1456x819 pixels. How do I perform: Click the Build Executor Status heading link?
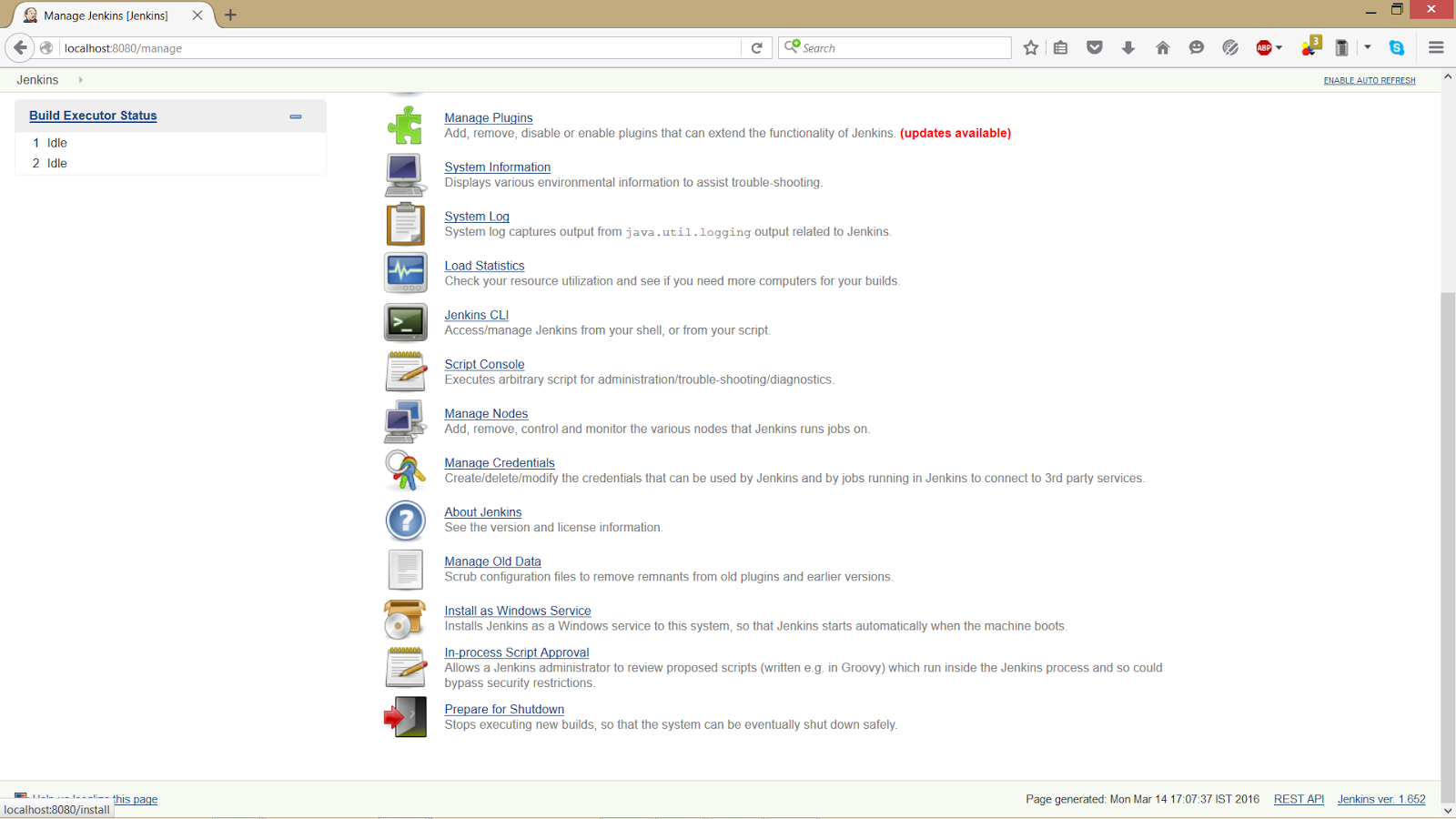93,116
